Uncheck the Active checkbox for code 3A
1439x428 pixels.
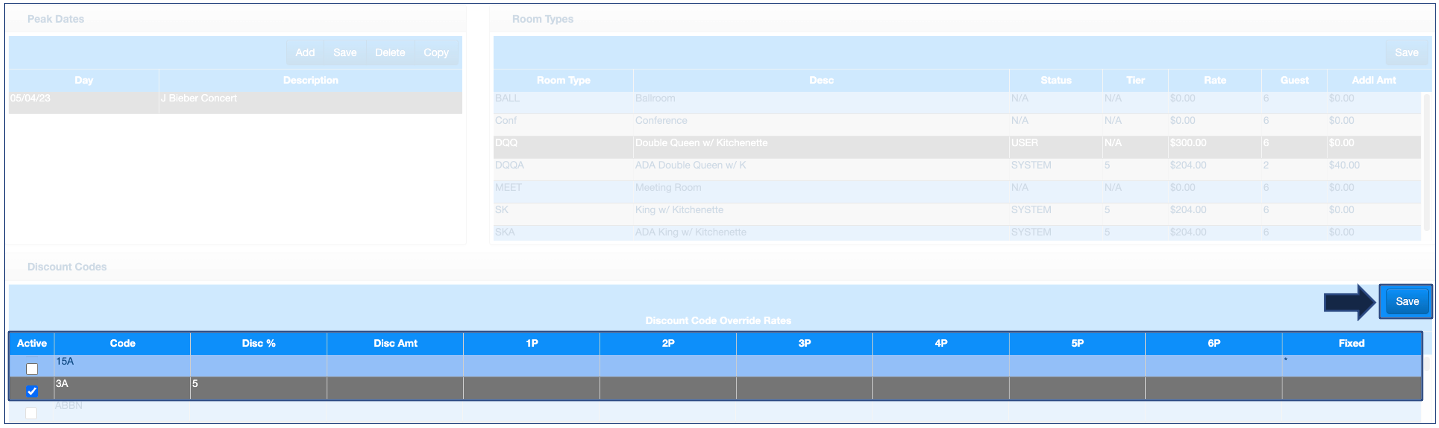[x=32, y=391]
